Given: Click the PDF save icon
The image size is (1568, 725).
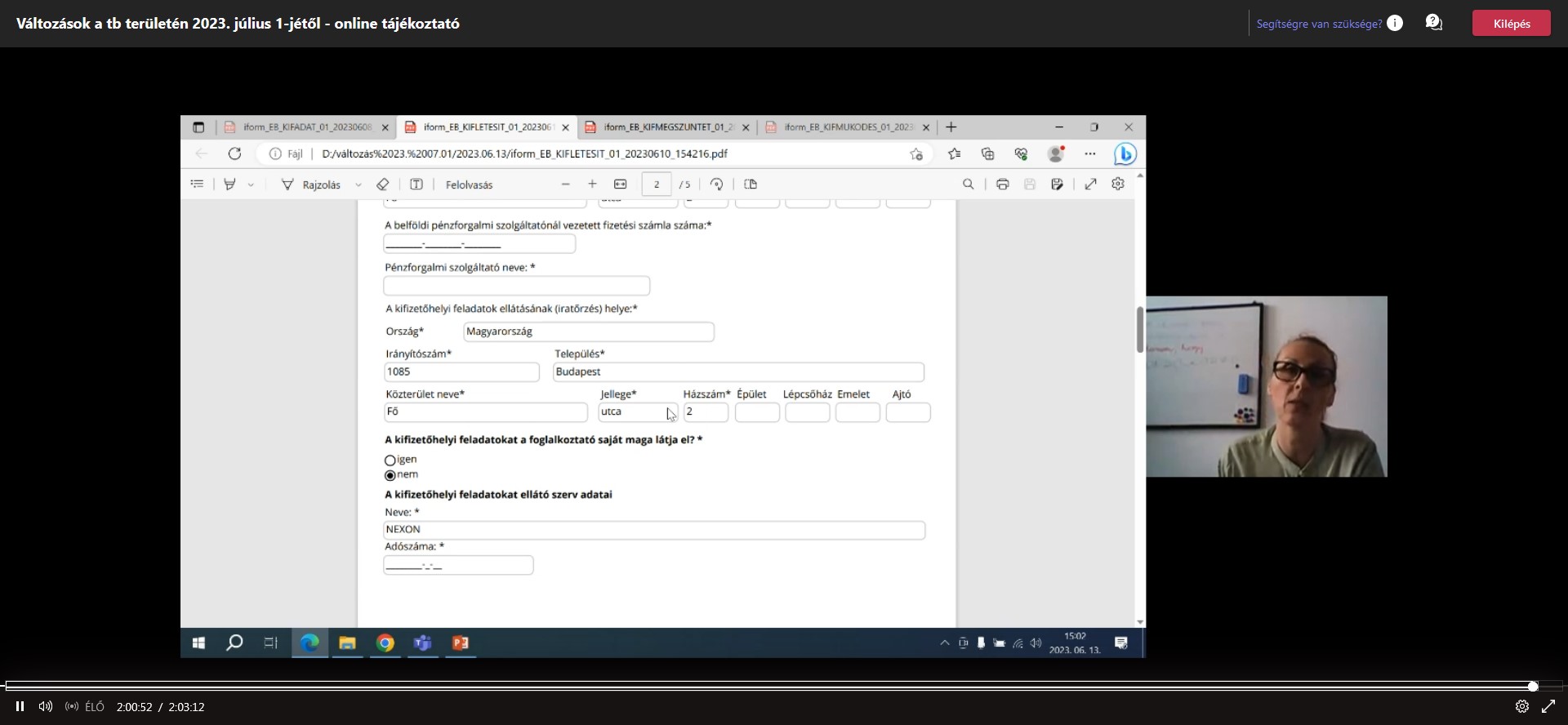Looking at the screenshot, I should [1030, 185].
